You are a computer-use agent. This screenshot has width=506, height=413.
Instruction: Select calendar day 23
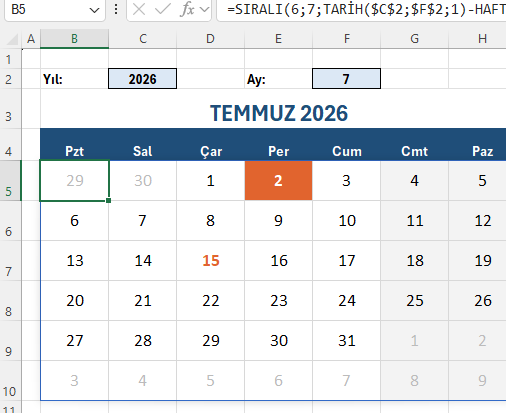click(x=278, y=301)
